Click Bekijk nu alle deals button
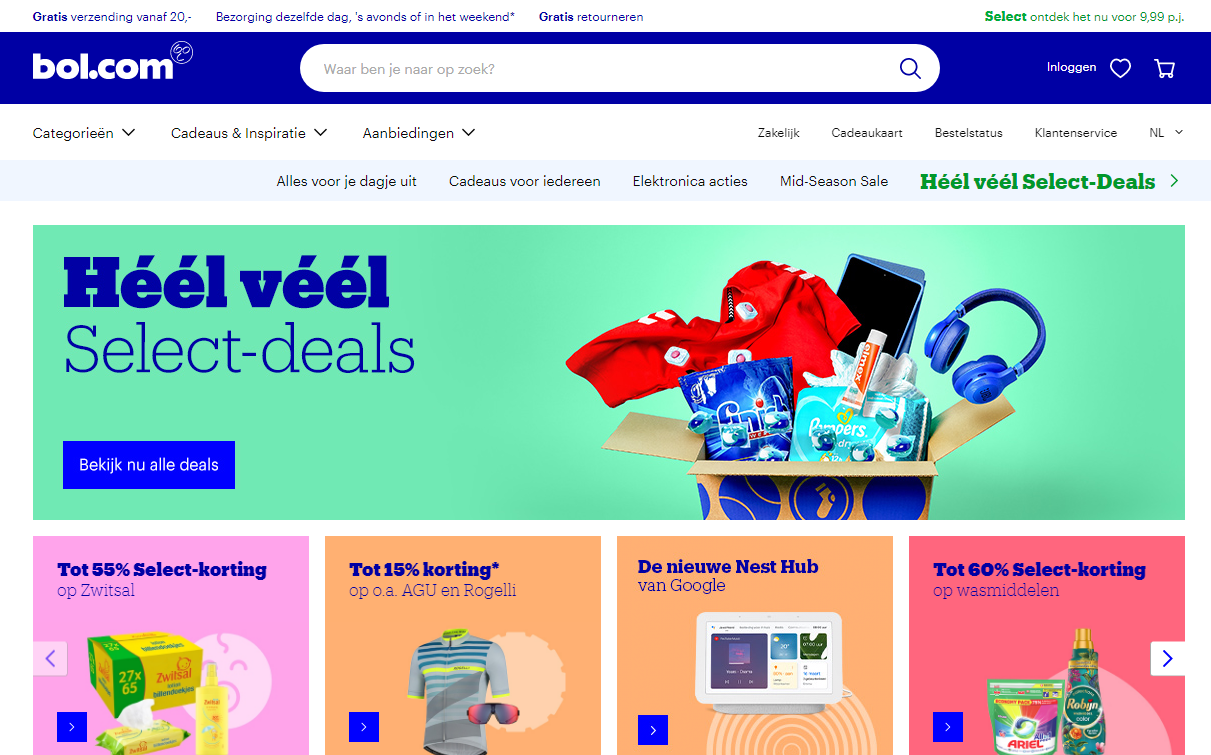Screen dimensions: 1211x755 (149, 465)
